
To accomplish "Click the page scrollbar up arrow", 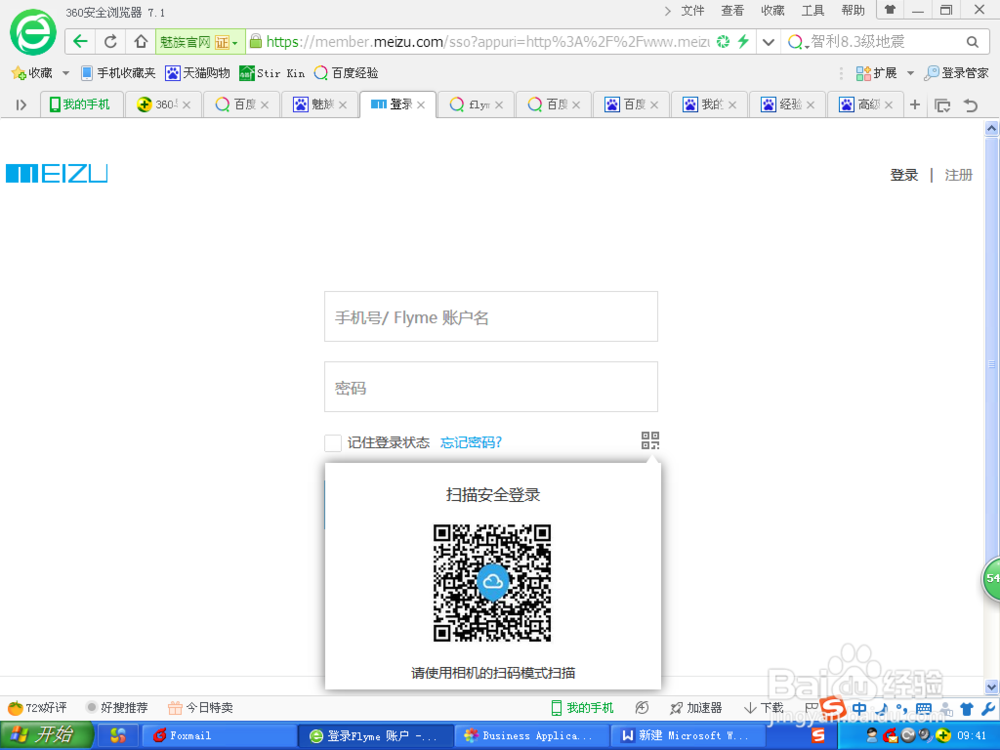I will 992,128.
